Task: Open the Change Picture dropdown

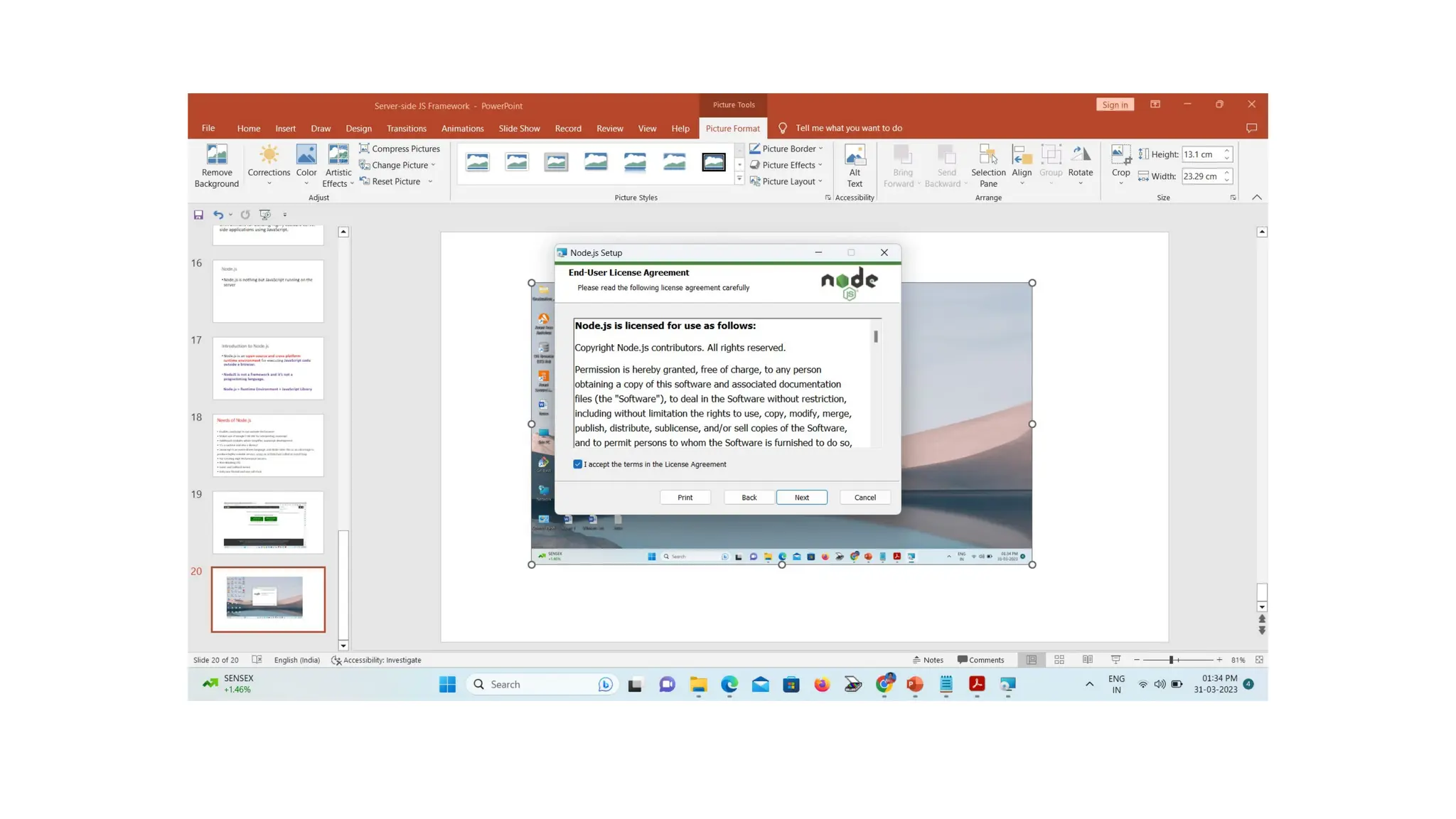Action: [397, 165]
